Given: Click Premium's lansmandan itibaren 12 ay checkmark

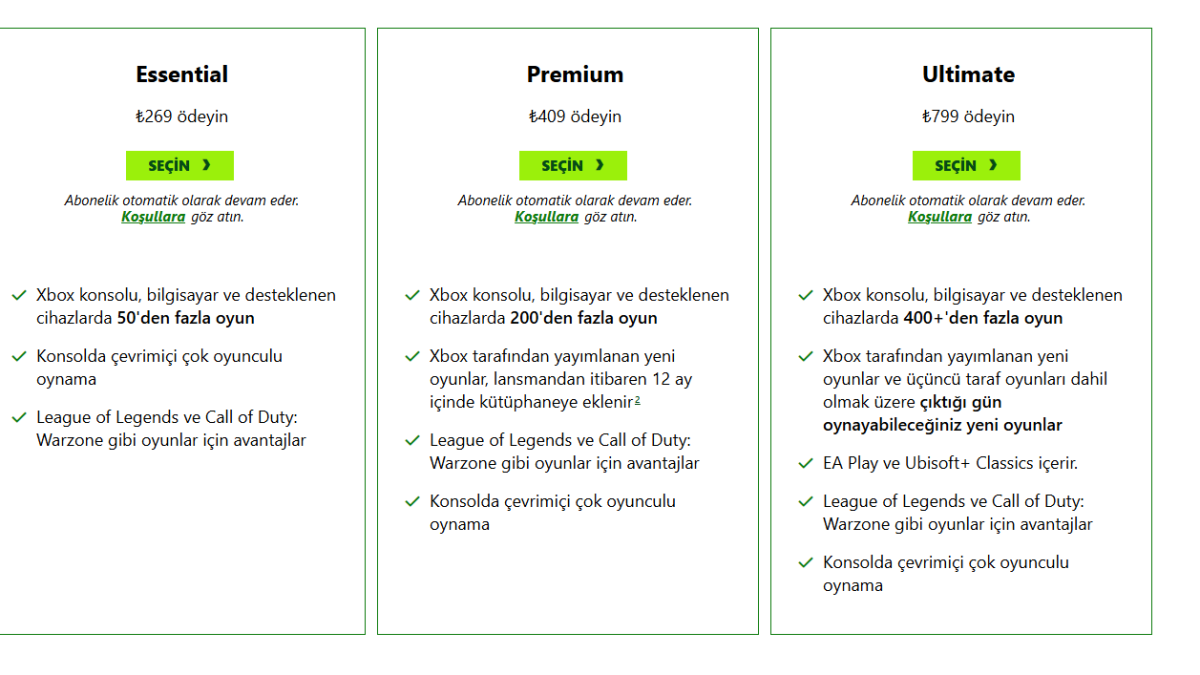Looking at the screenshot, I should tap(412, 357).
